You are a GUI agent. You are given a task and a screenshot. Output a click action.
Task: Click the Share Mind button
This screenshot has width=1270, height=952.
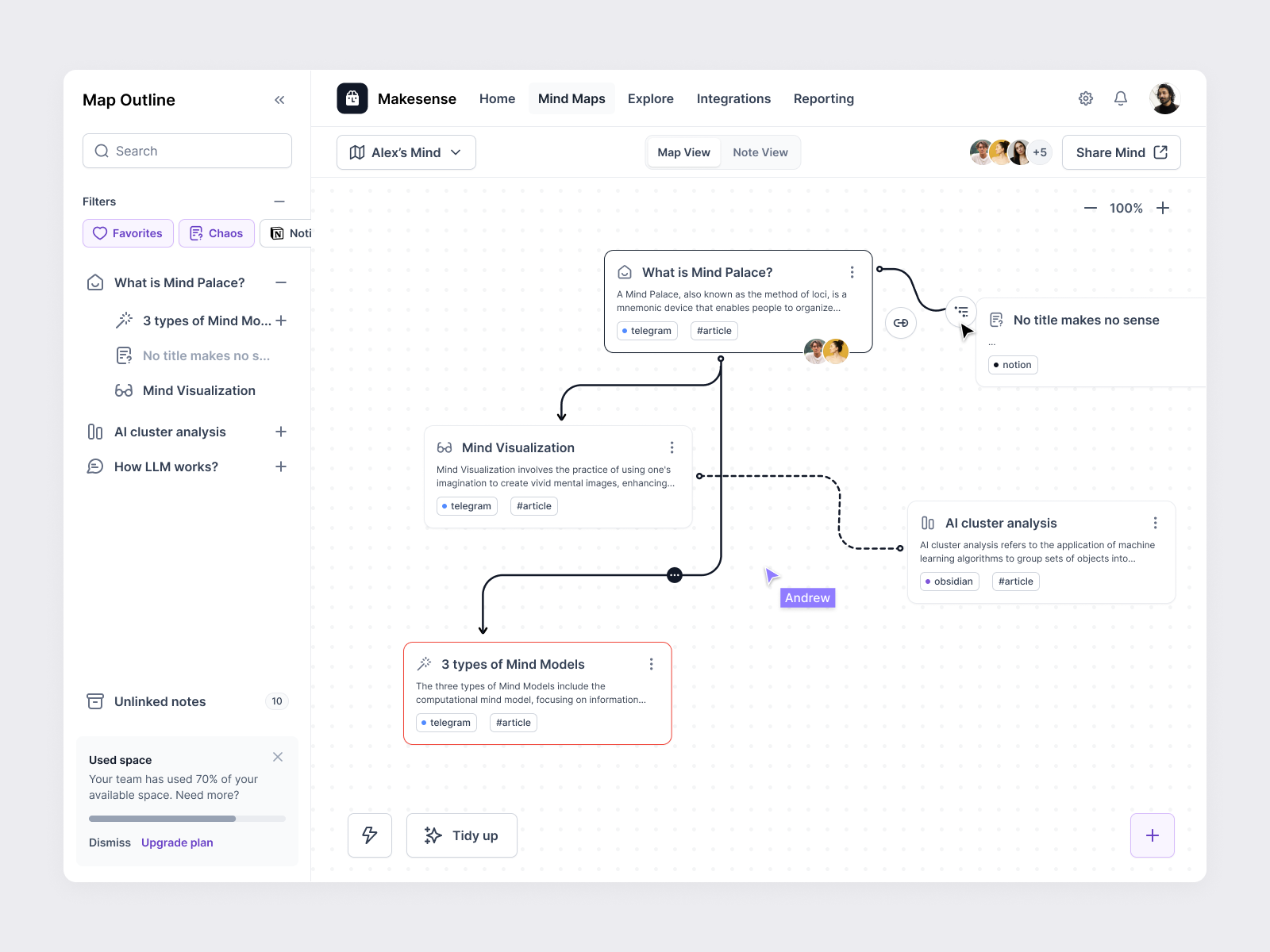[1121, 152]
